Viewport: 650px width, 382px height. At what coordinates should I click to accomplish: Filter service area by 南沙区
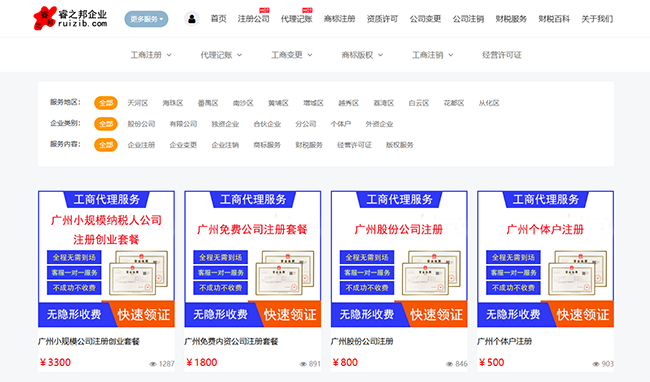coord(243,103)
